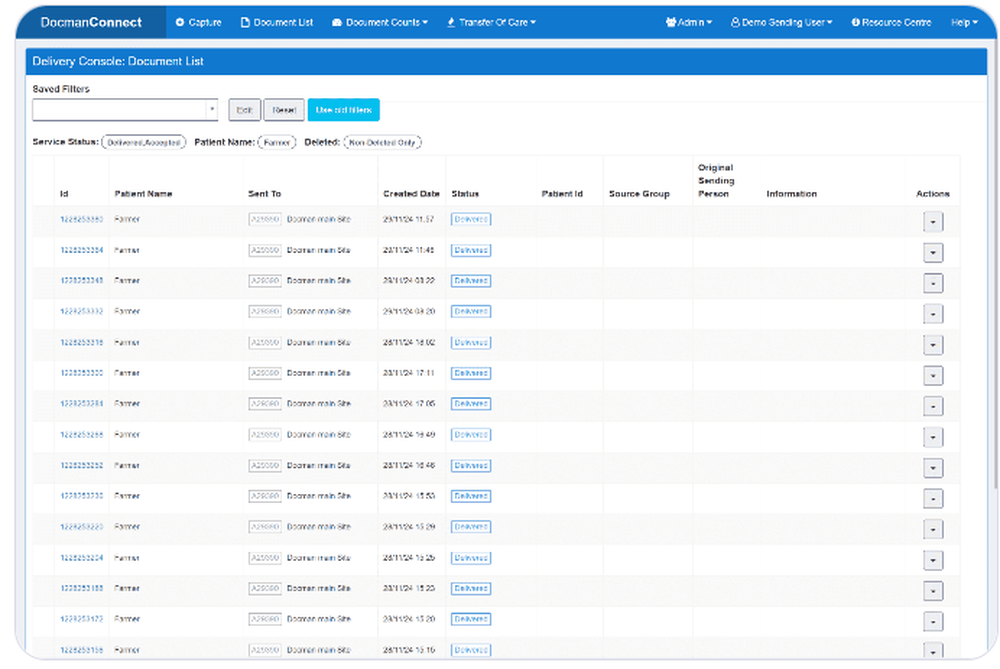Click the Resource Centre info icon

click(x=855, y=21)
